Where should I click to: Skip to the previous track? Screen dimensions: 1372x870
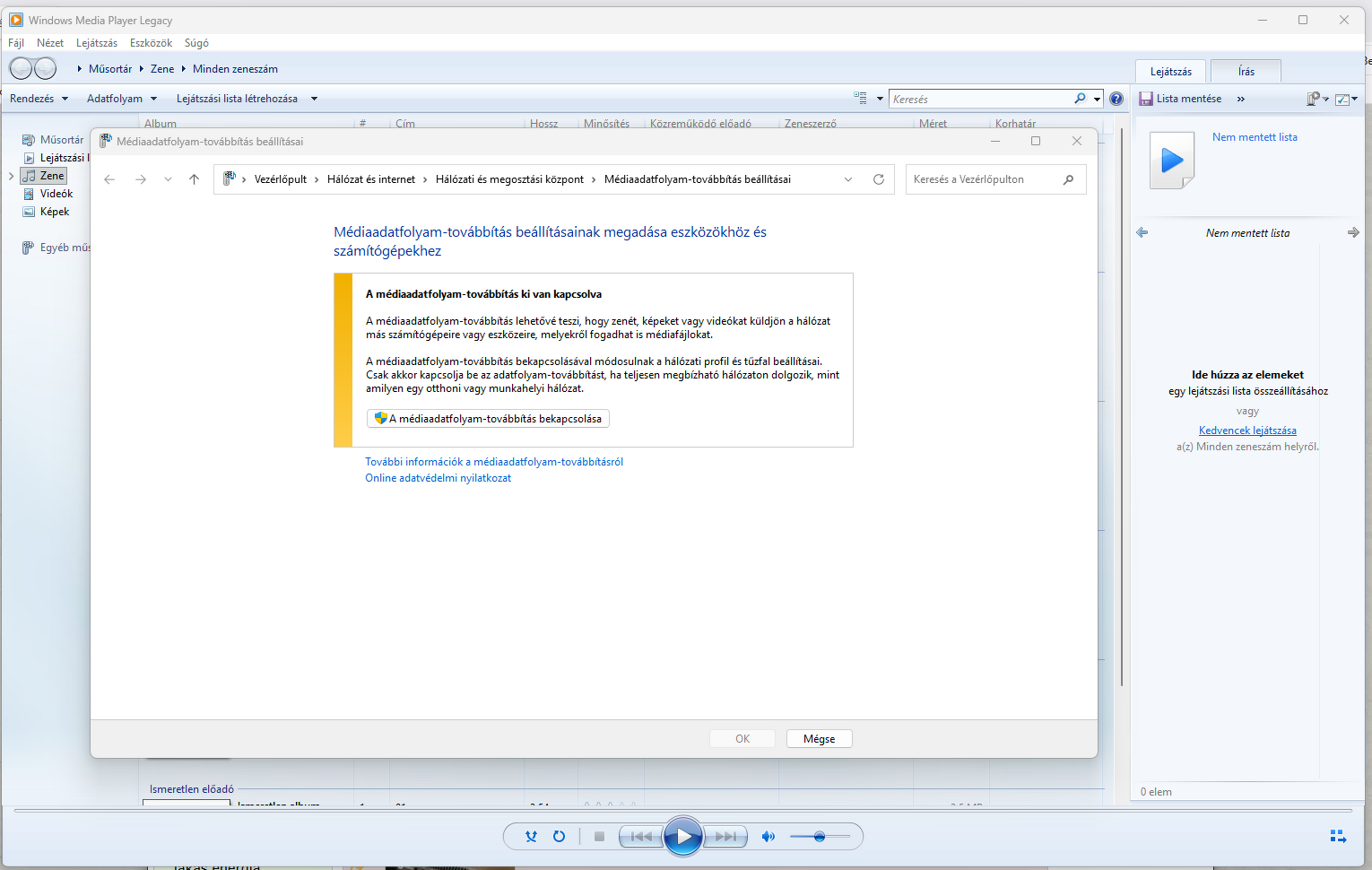[641, 837]
